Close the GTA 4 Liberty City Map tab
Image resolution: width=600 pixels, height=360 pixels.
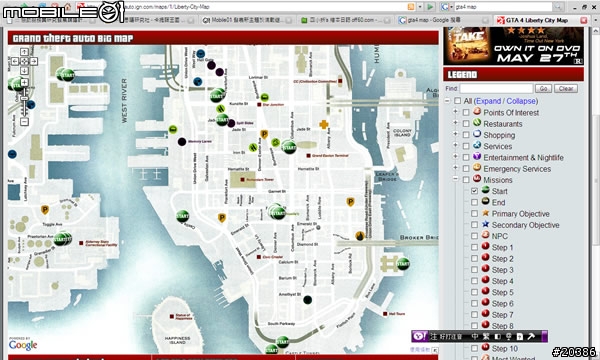point(584,20)
